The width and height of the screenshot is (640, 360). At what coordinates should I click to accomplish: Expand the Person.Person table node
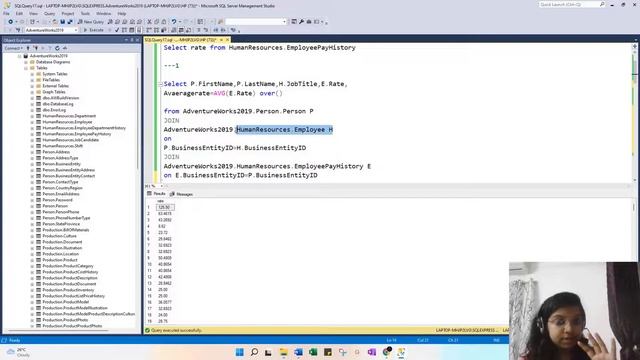(32, 206)
